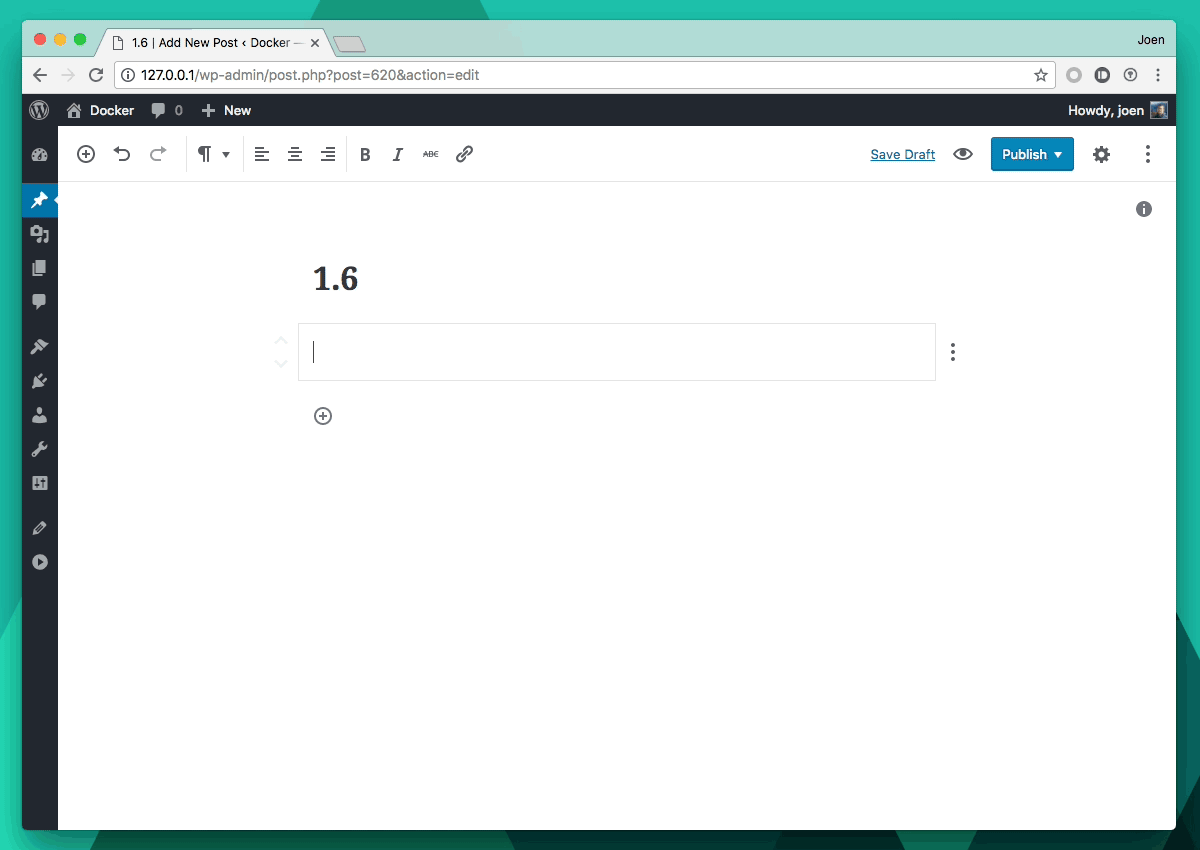The width and height of the screenshot is (1200, 850).
Task: Open the post settings gear
Action: point(1101,154)
